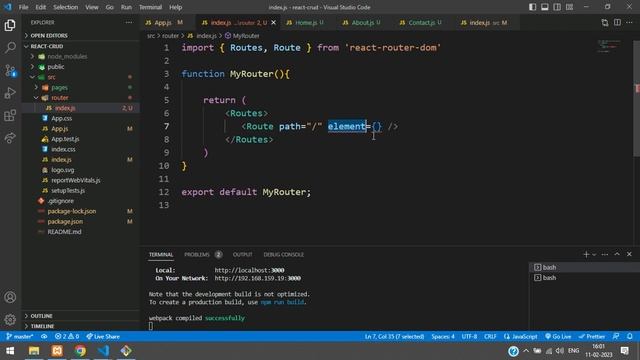Image resolution: width=640 pixels, height=360 pixels.
Task: Open logo.svg in the file tree
Action: point(81,170)
